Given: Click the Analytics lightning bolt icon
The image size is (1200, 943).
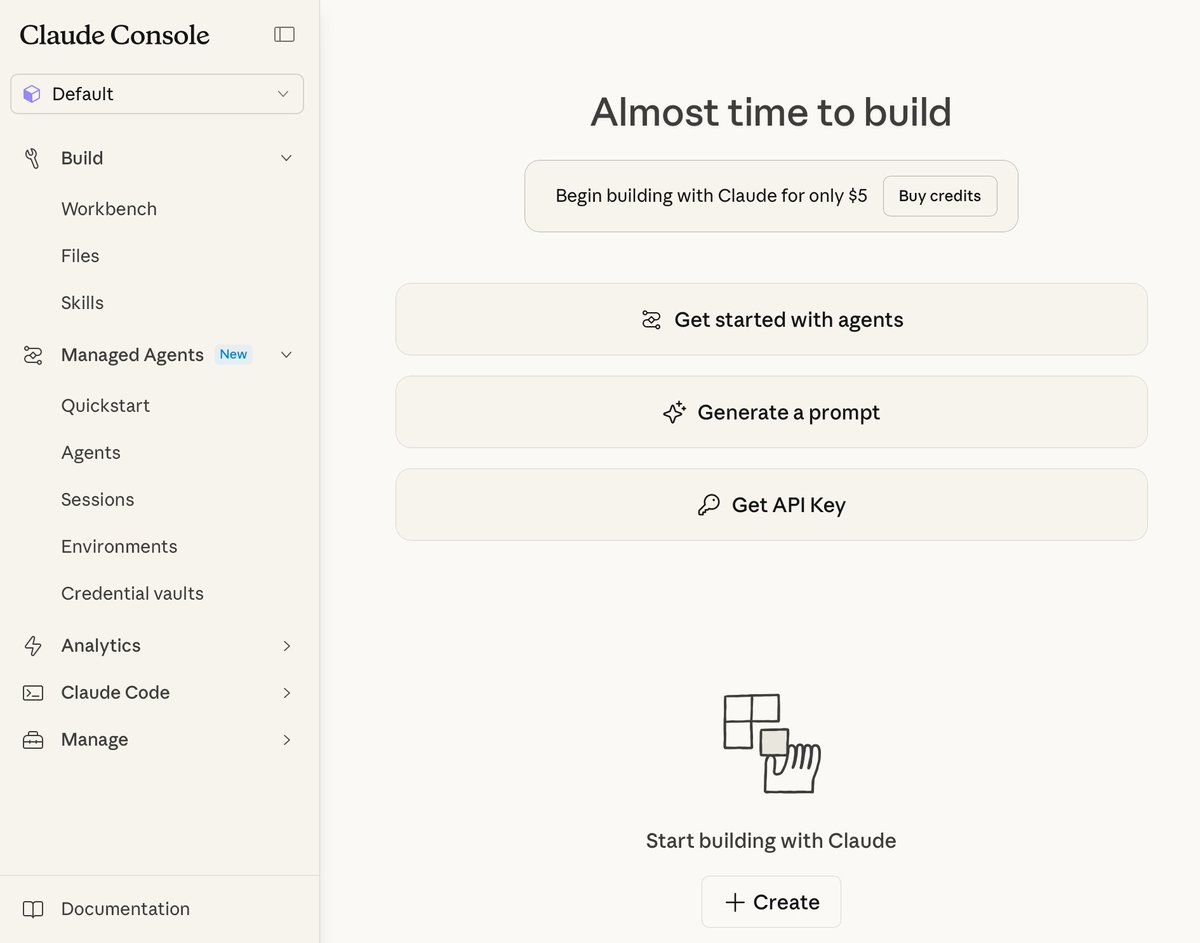Looking at the screenshot, I should coord(33,646).
